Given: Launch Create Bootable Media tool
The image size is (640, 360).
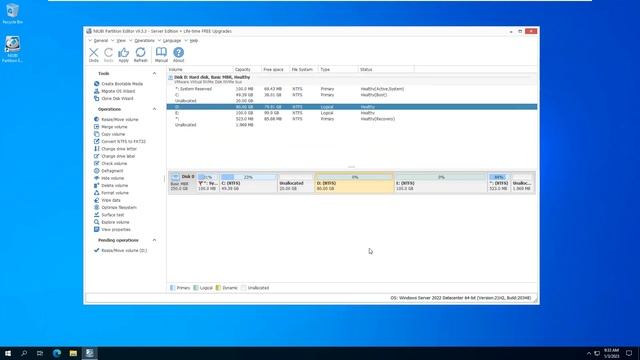Looking at the screenshot, I should click(118, 84).
